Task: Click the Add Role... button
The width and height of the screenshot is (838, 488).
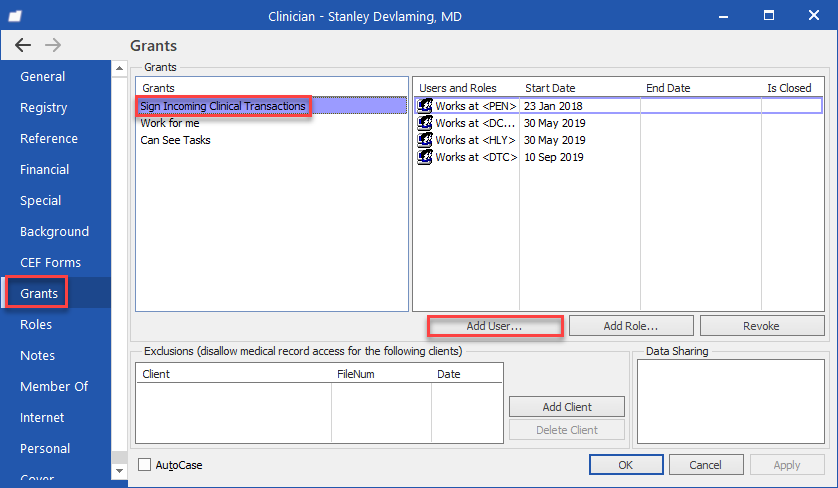Action: pos(631,326)
